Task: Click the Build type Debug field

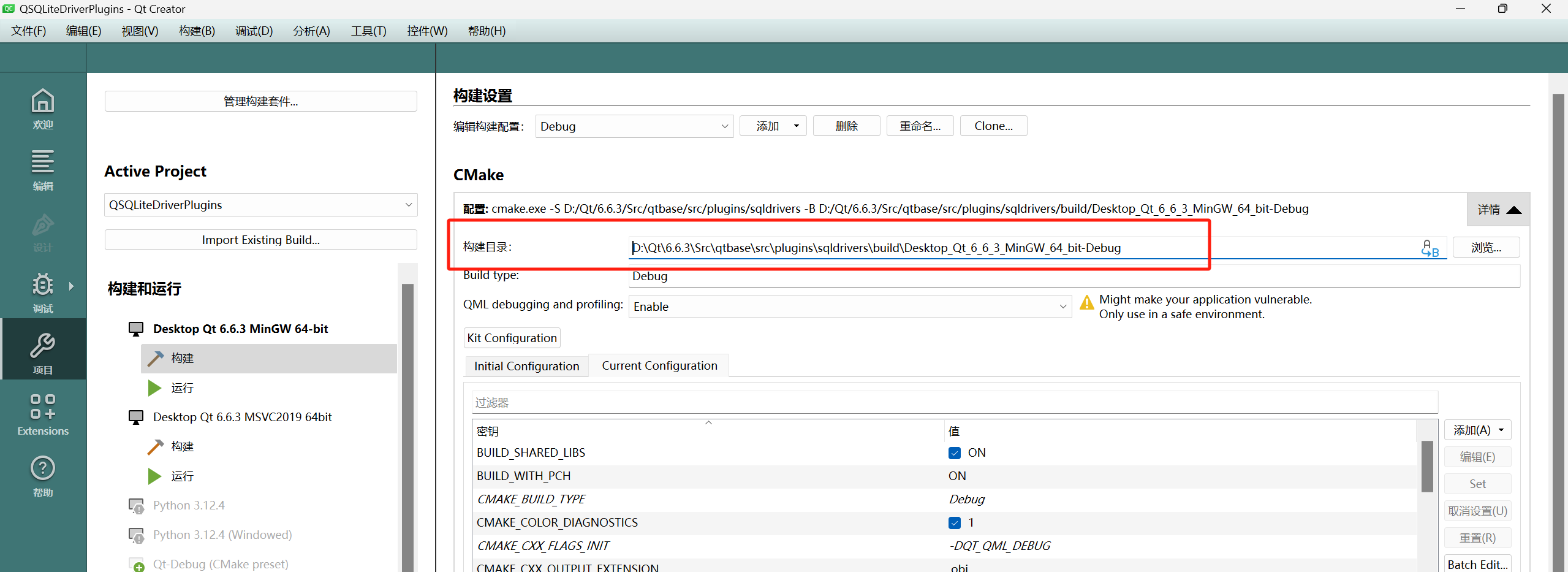Action: point(1075,276)
